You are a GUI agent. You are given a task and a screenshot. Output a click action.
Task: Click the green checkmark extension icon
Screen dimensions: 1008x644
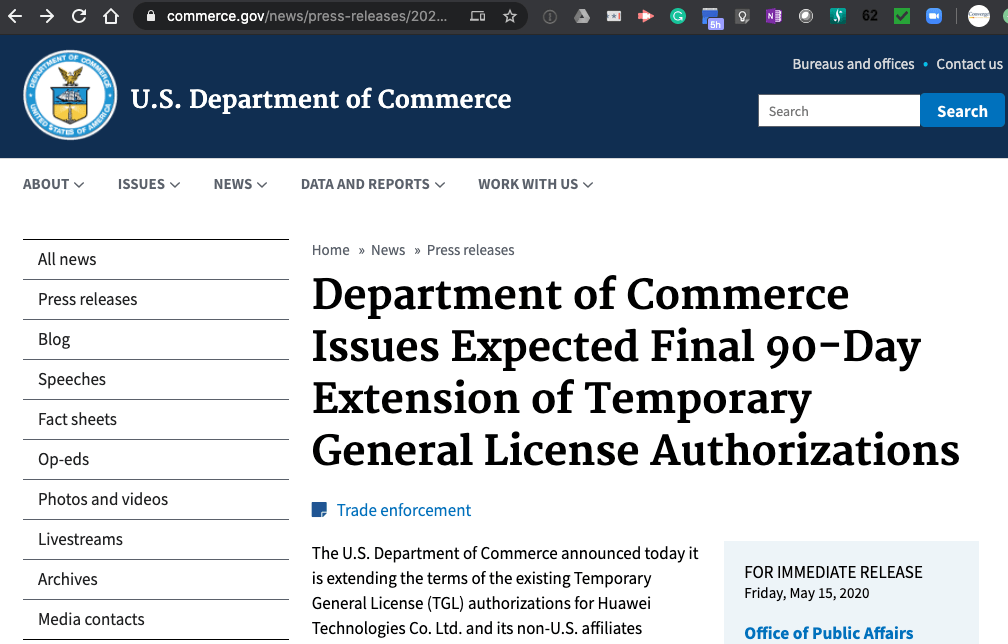[902, 16]
